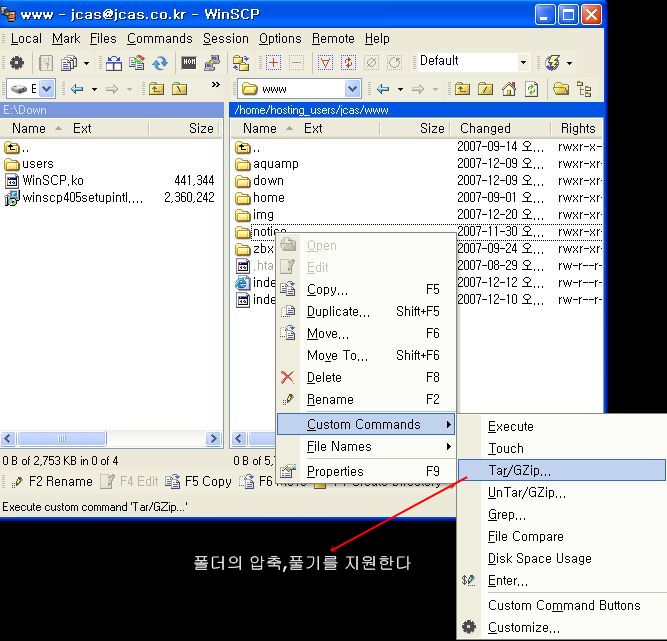Open preferences gear icon in toolbar
The height and width of the screenshot is (641, 667).
17,63
